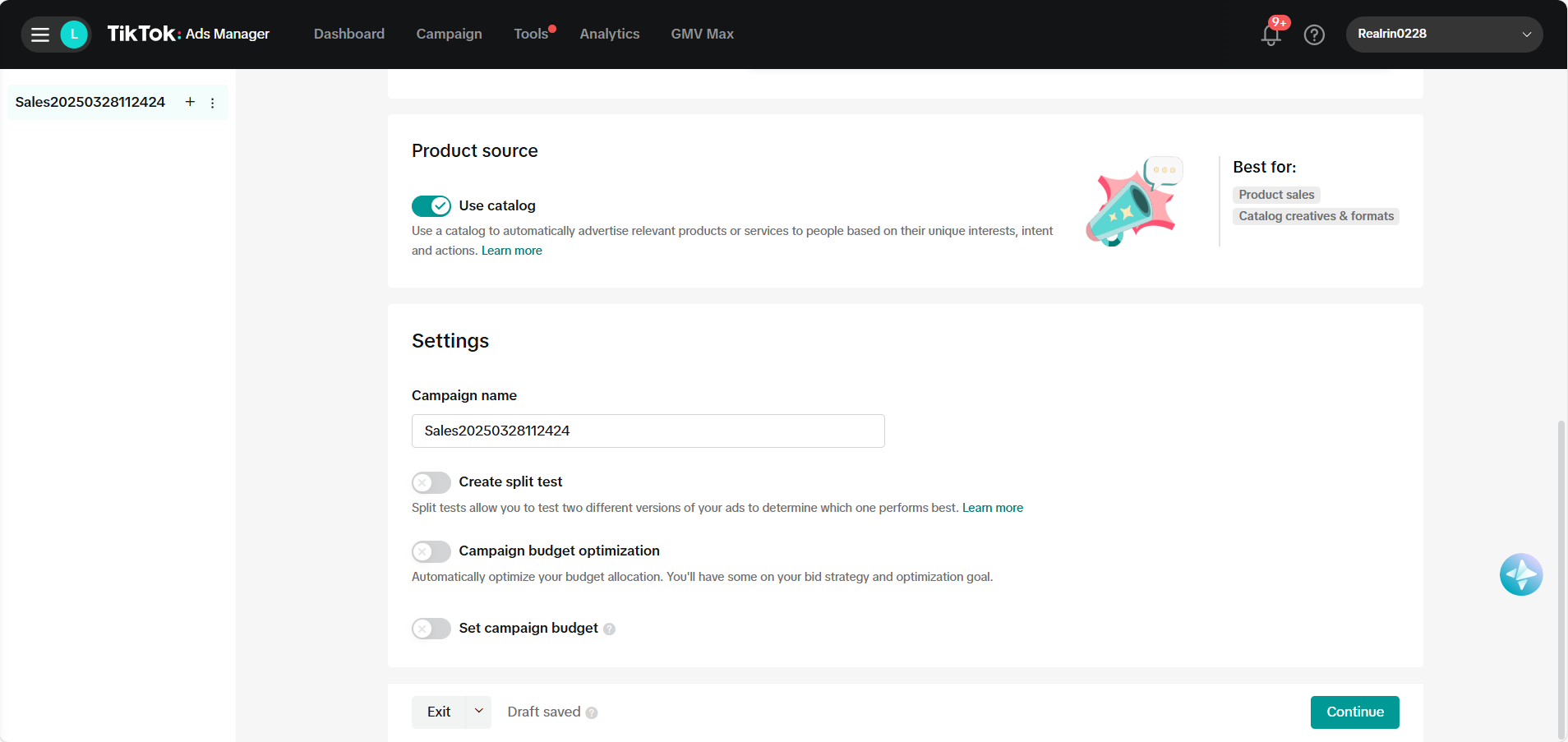Open the hamburger navigation menu
Screen dimensions: 1568x742
[x=39, y=35]
